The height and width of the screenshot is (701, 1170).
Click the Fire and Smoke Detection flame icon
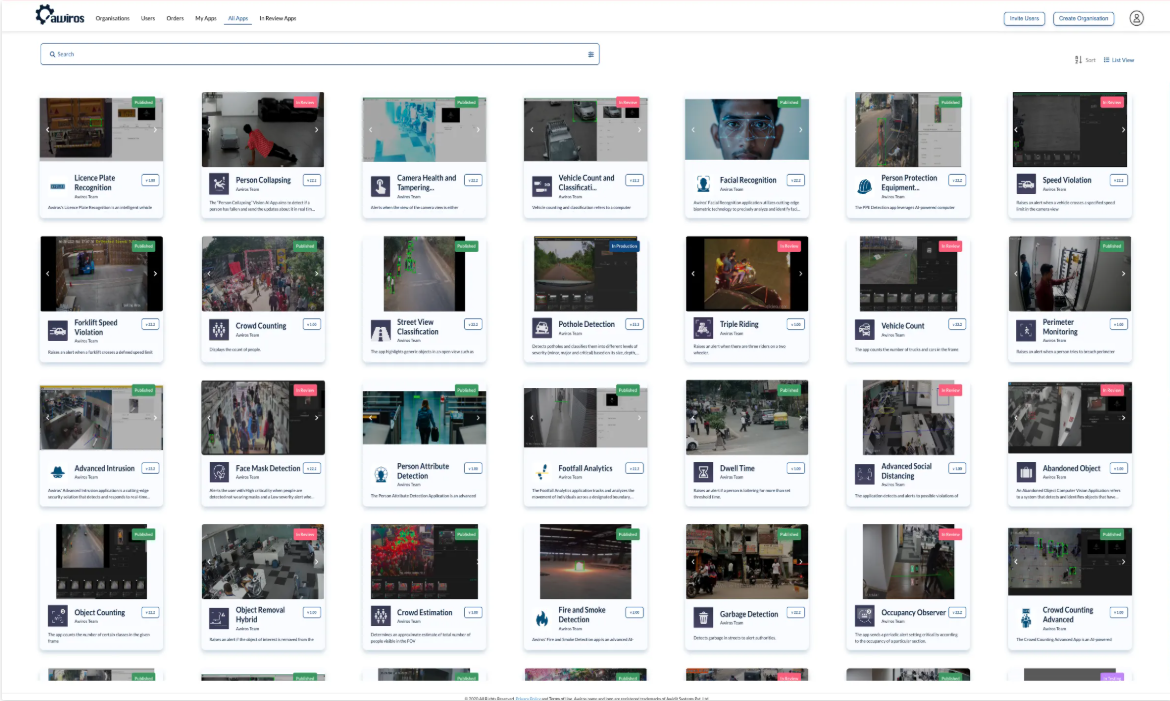coord(542,618)
